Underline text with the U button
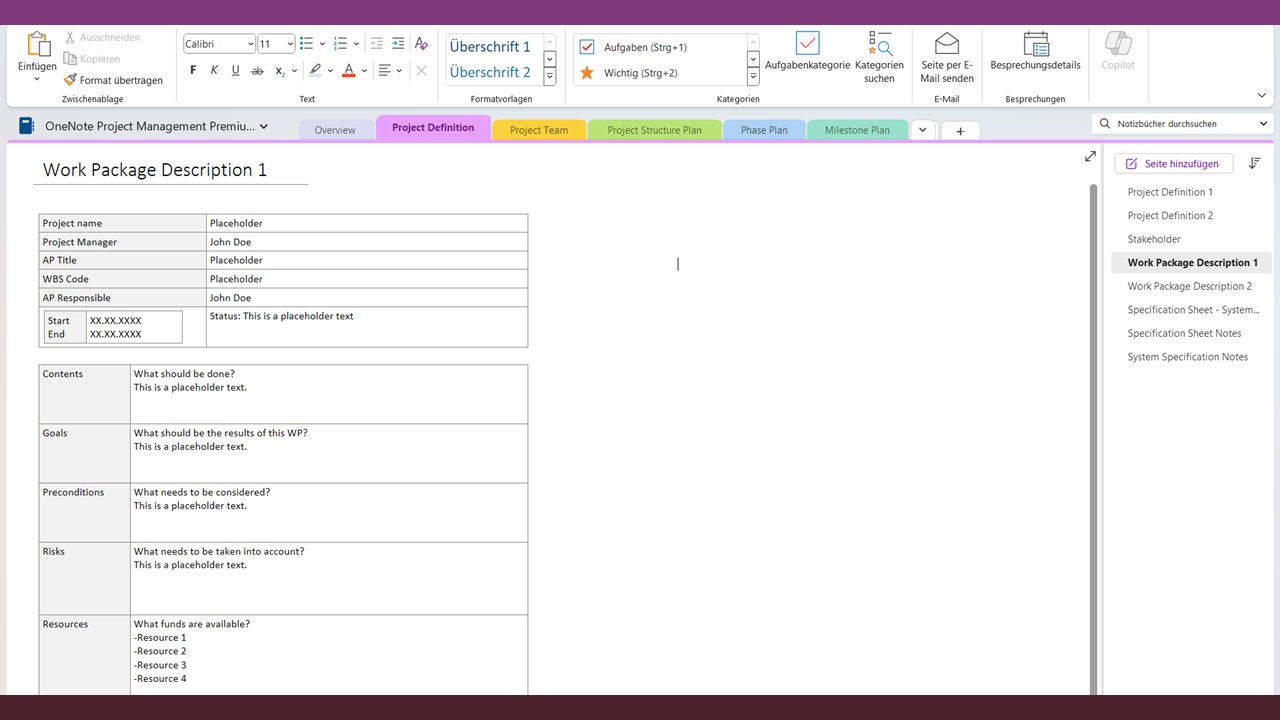 (235, 70)
